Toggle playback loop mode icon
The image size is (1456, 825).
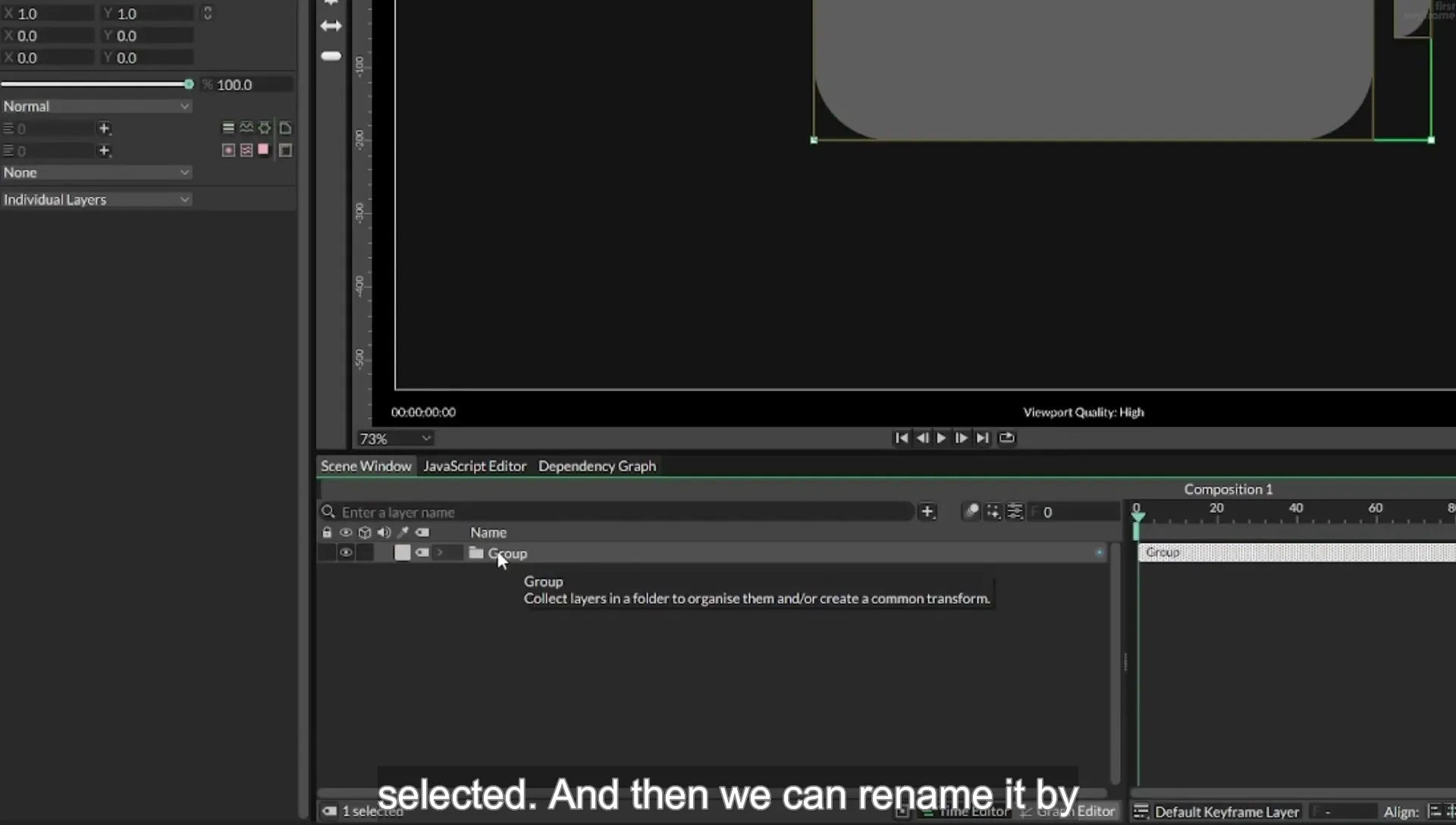(x=1006, y=438)
